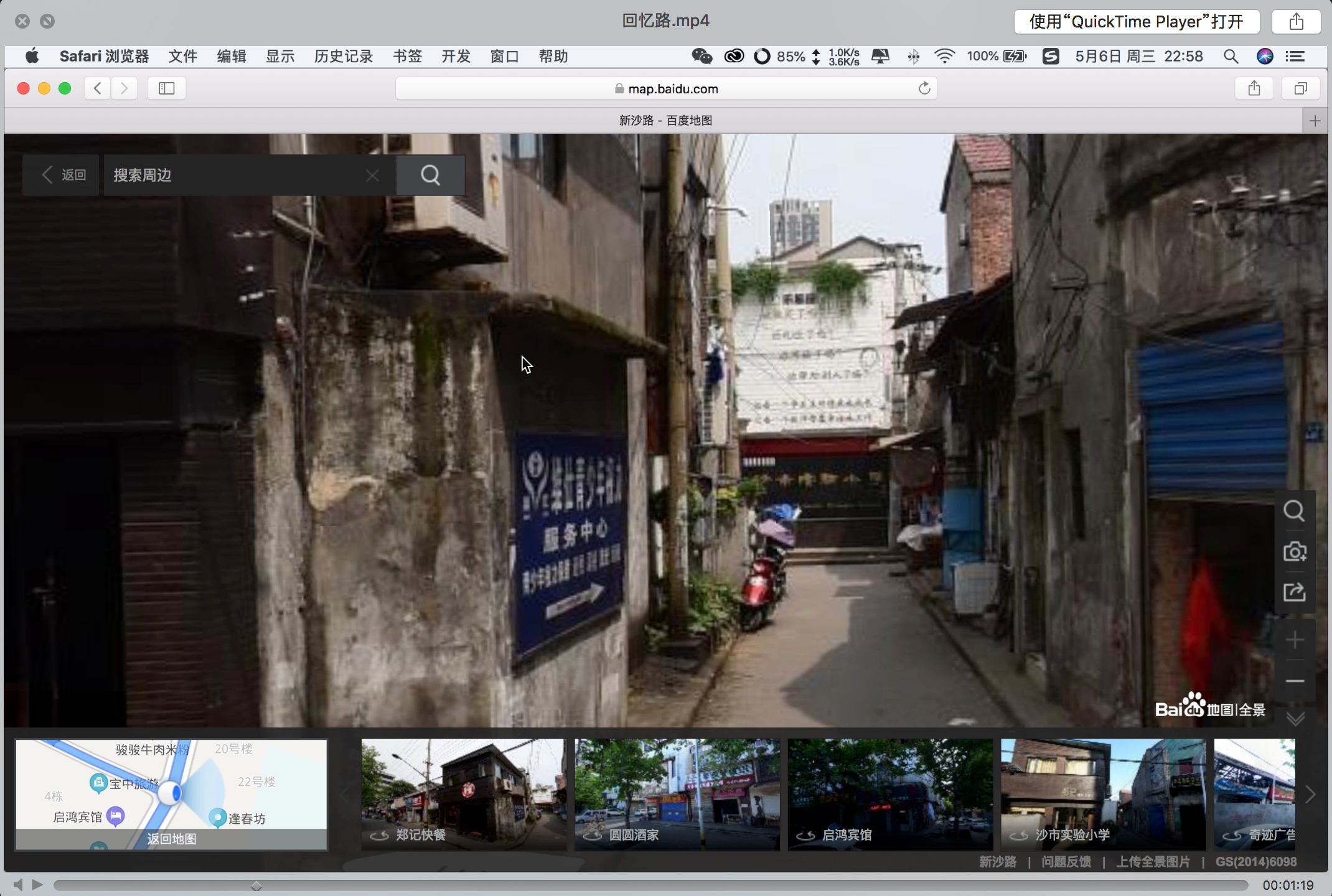1332x896 pixels.
Task: Click the 宝中旅游 marker on mini map
Action: click(98, 782)
